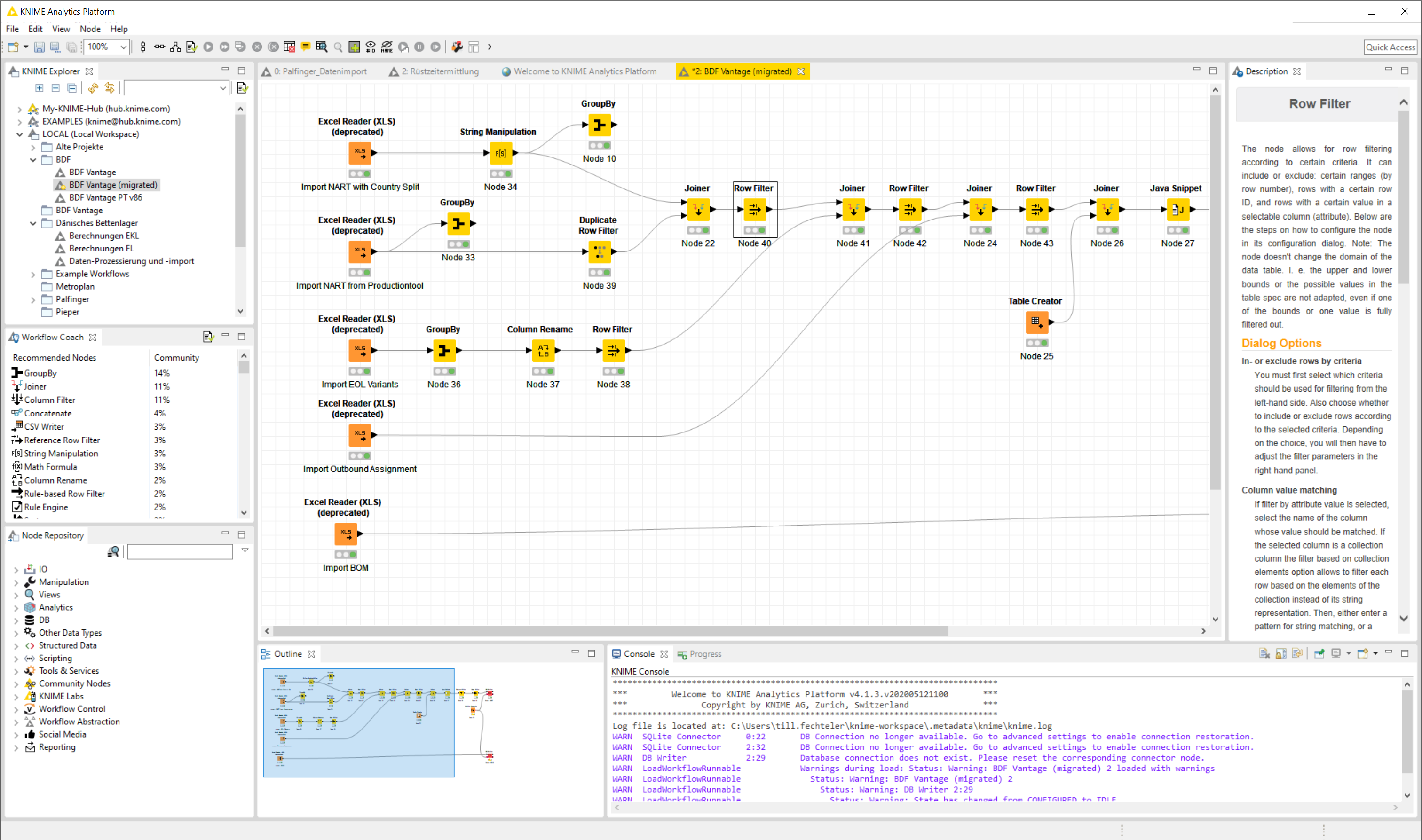Click the Node Repository search field

click(180, 551)
